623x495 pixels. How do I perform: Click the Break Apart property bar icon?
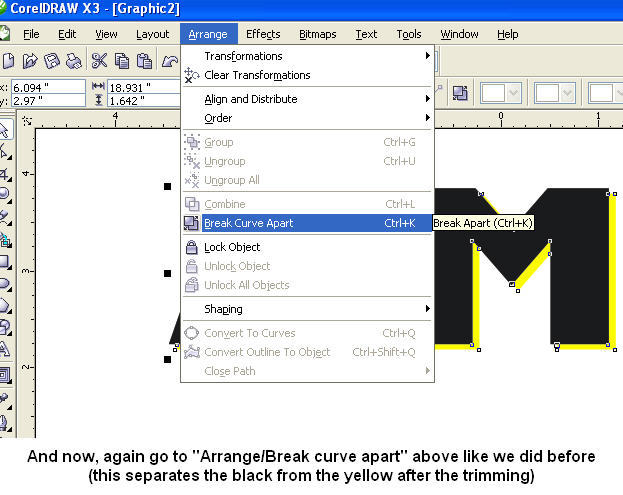click(x=460, y=93)
